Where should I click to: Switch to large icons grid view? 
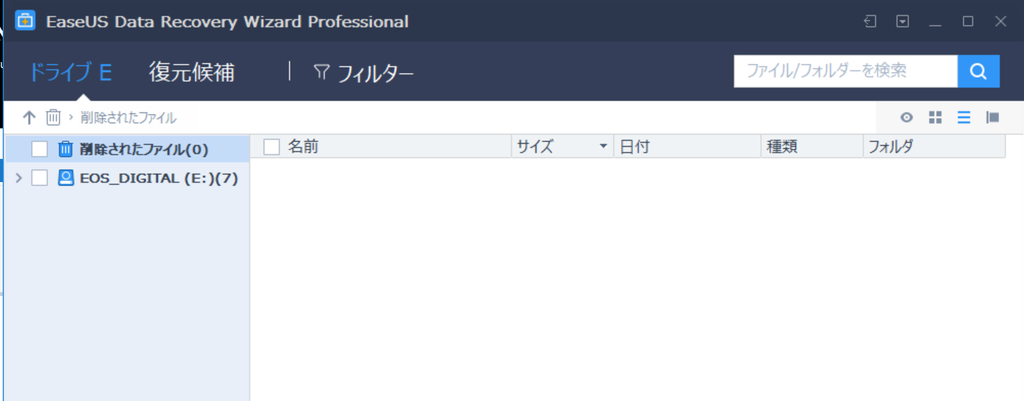point(935,118)
